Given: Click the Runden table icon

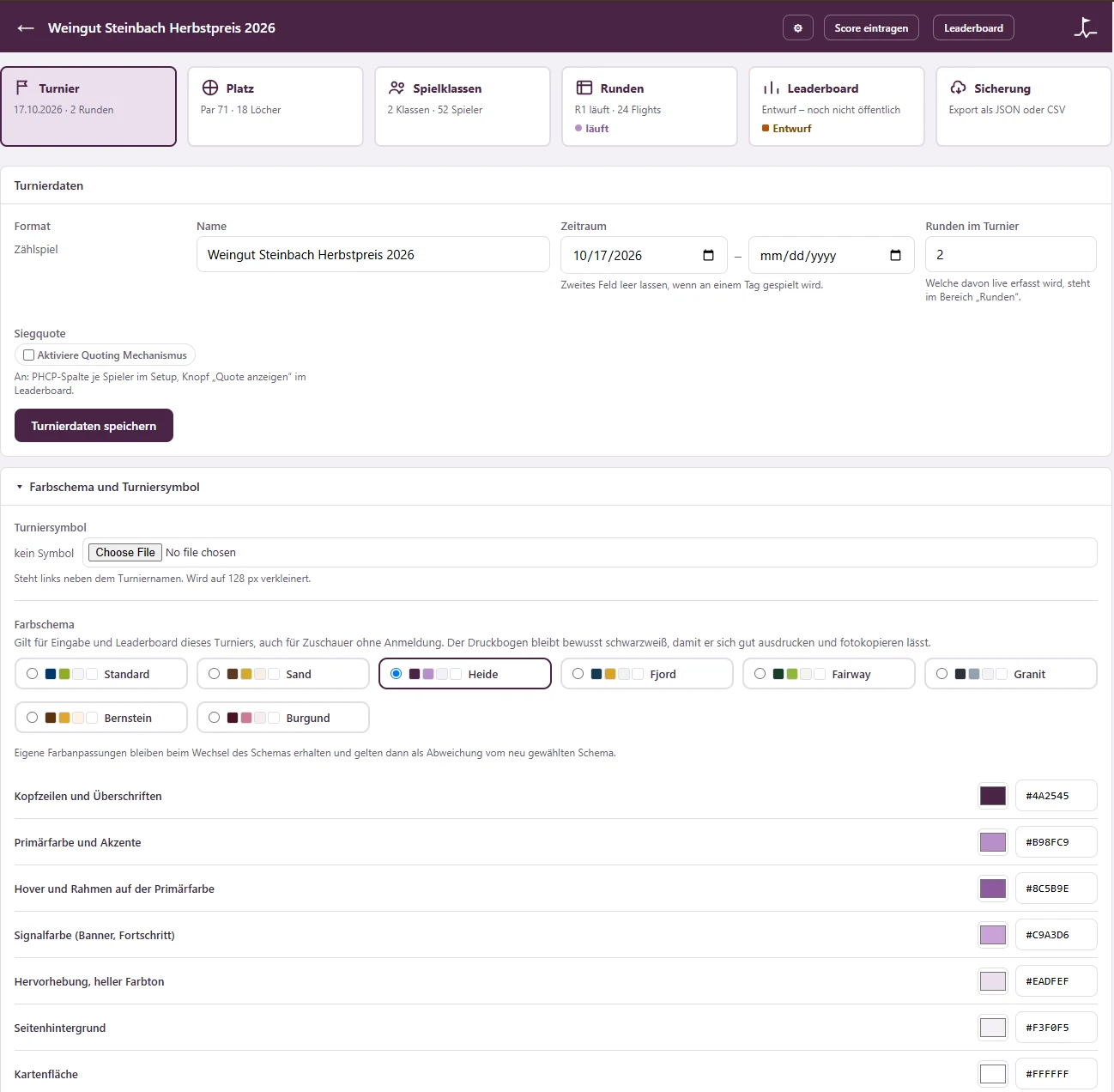Looking at the screenshot, I should pos(584,88).
